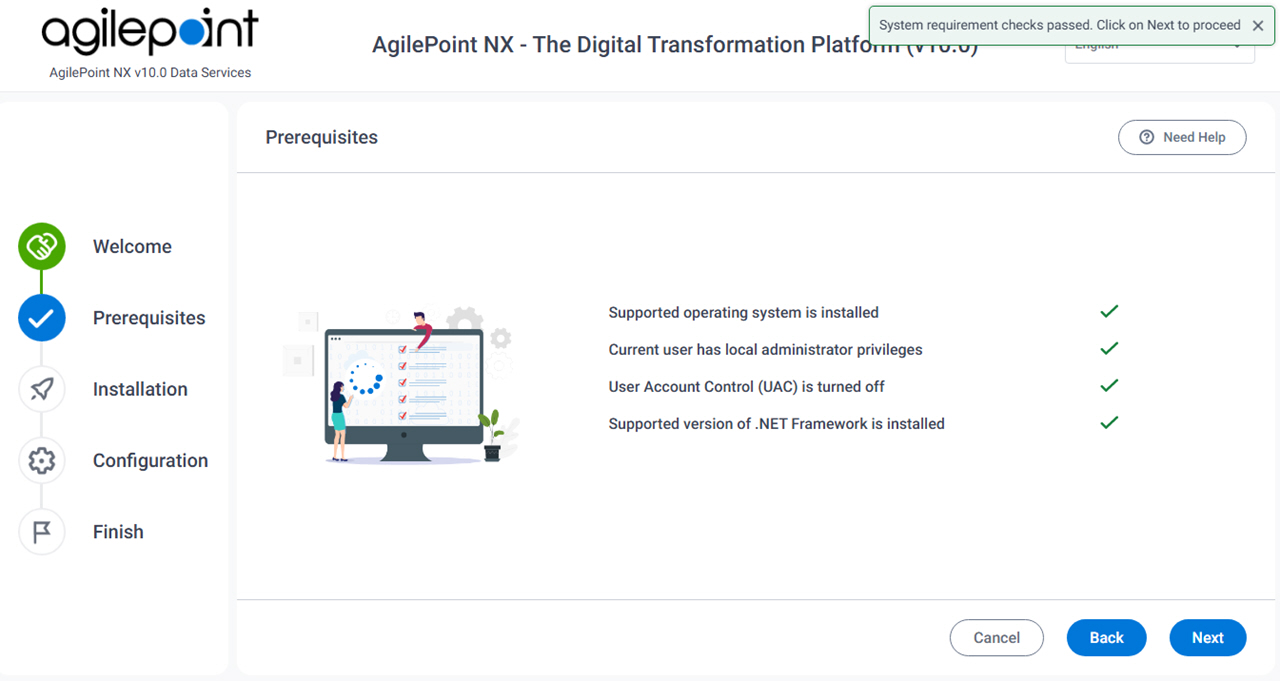Click the Back button
This screenshot has width=1280, height=681.
tap(1107, 638)
